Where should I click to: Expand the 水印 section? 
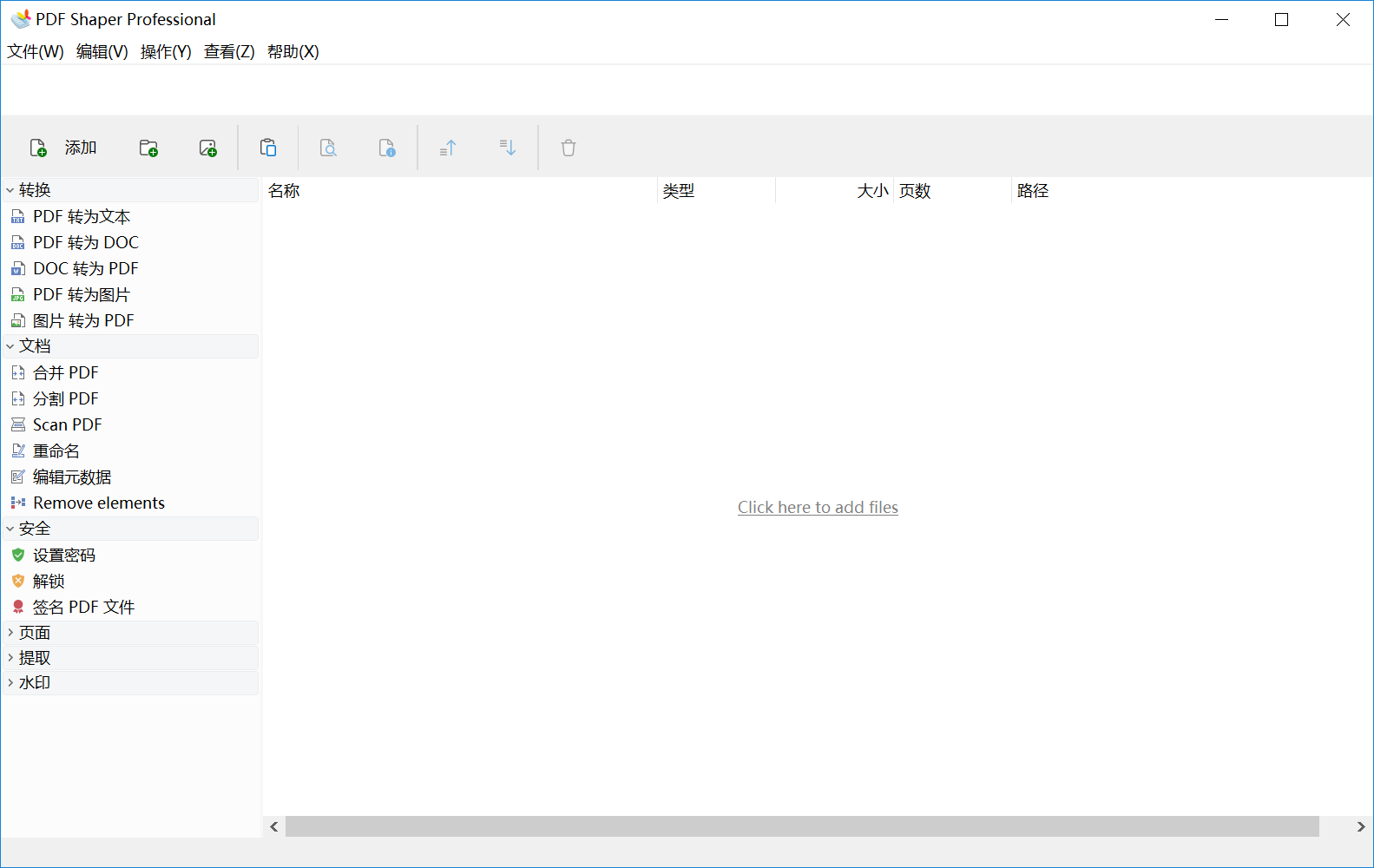(10, 683)
